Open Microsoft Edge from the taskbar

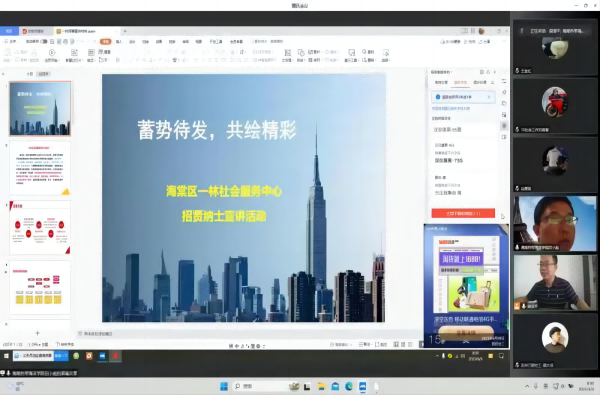(349, 386)
